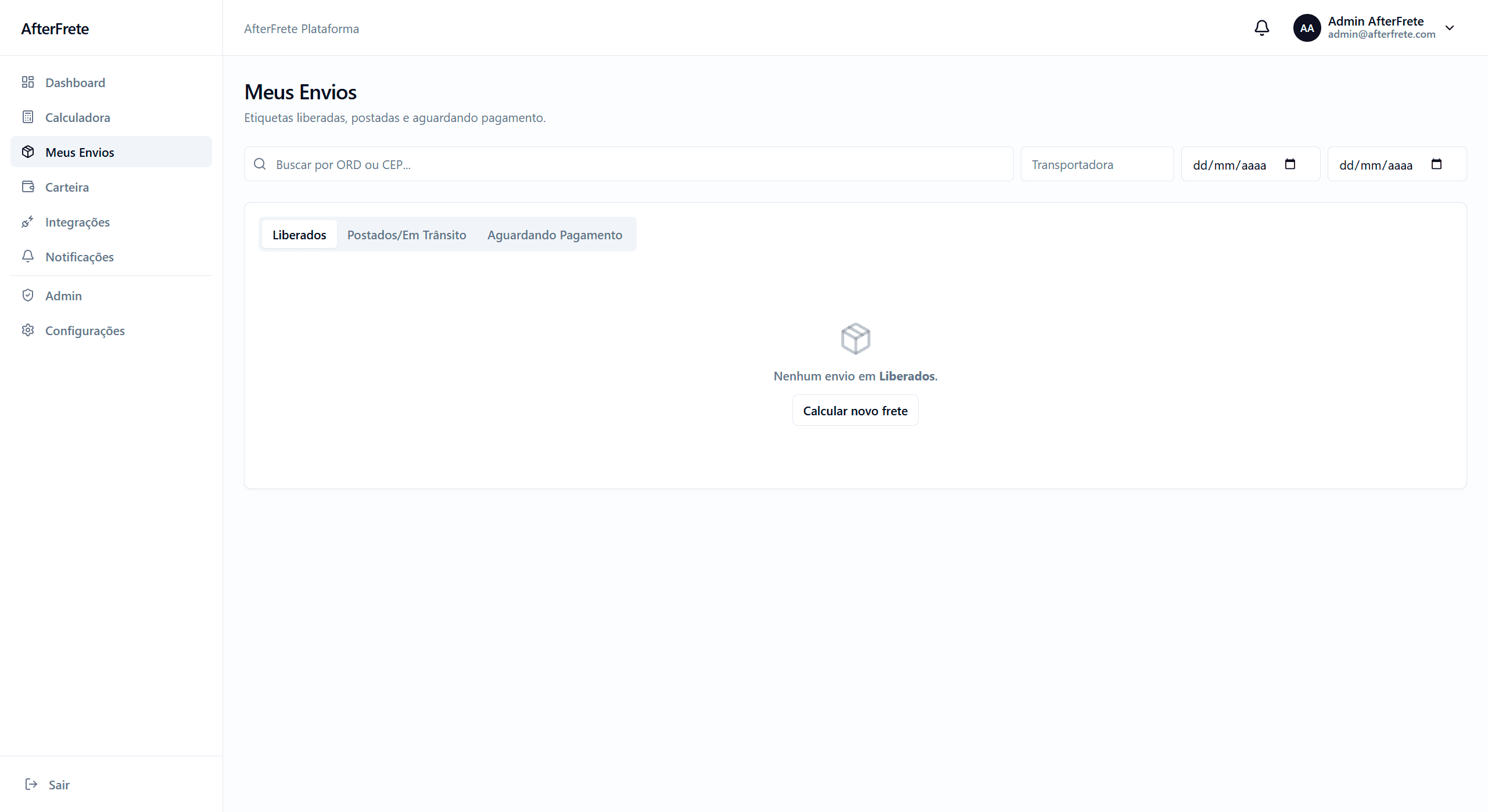The image size is (1488, 812).
Task: Click the Calculadora calculator icon
Action: (28, 117)
